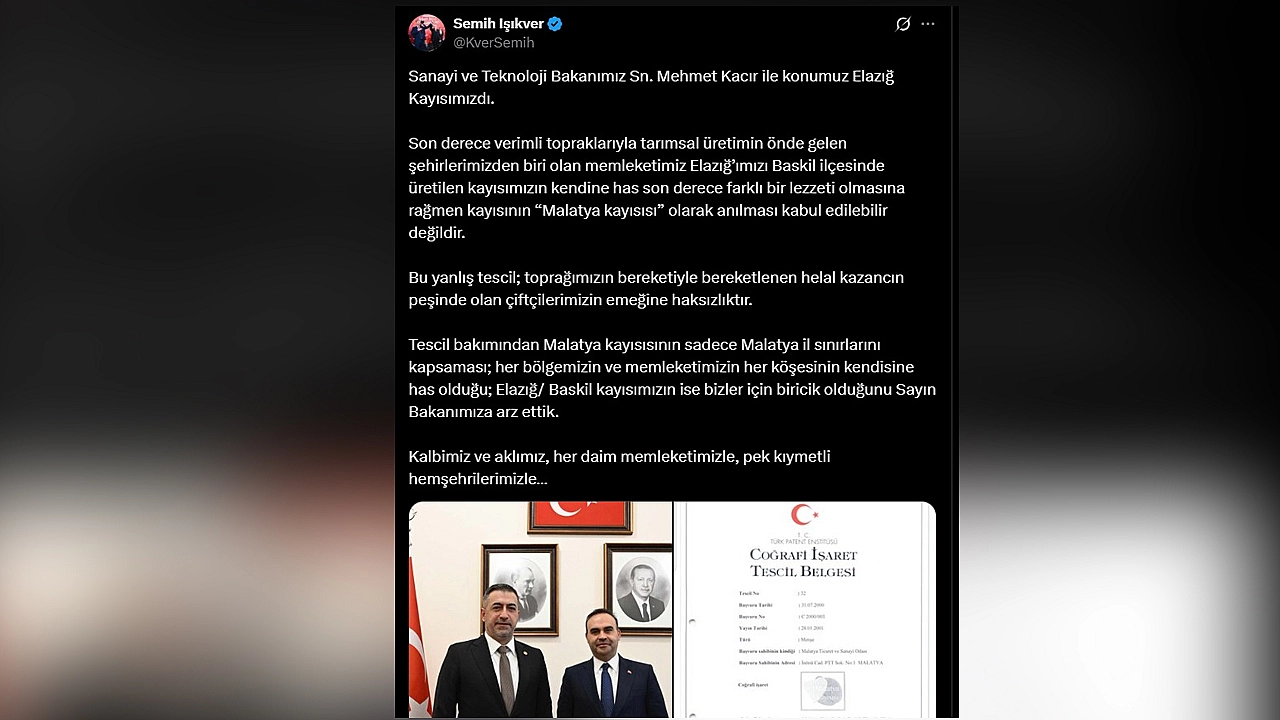Screen dimensions: 1280x720
Task: Click the framed Turkish flag on the wall
Action: (x=580, y=516)
